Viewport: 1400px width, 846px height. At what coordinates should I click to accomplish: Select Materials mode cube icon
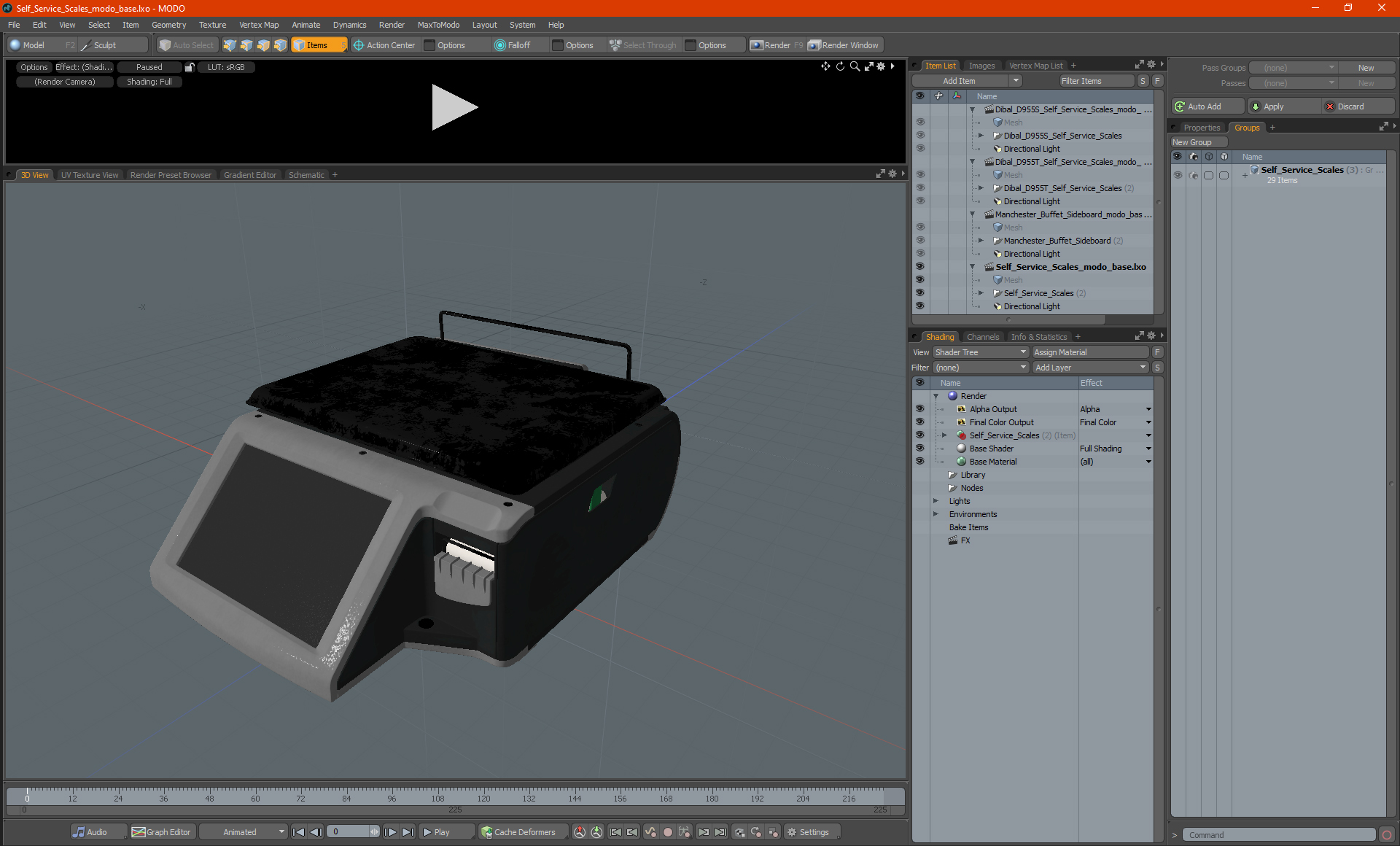tap(280, 45)
